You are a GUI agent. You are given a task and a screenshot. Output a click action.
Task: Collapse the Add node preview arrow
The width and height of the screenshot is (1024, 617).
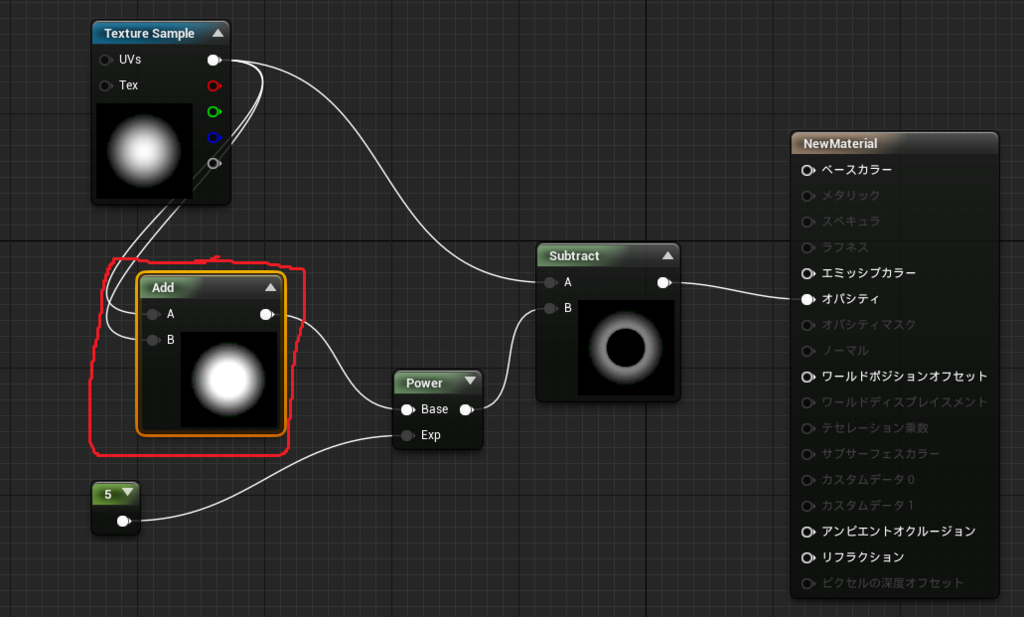tap(270, 287)
